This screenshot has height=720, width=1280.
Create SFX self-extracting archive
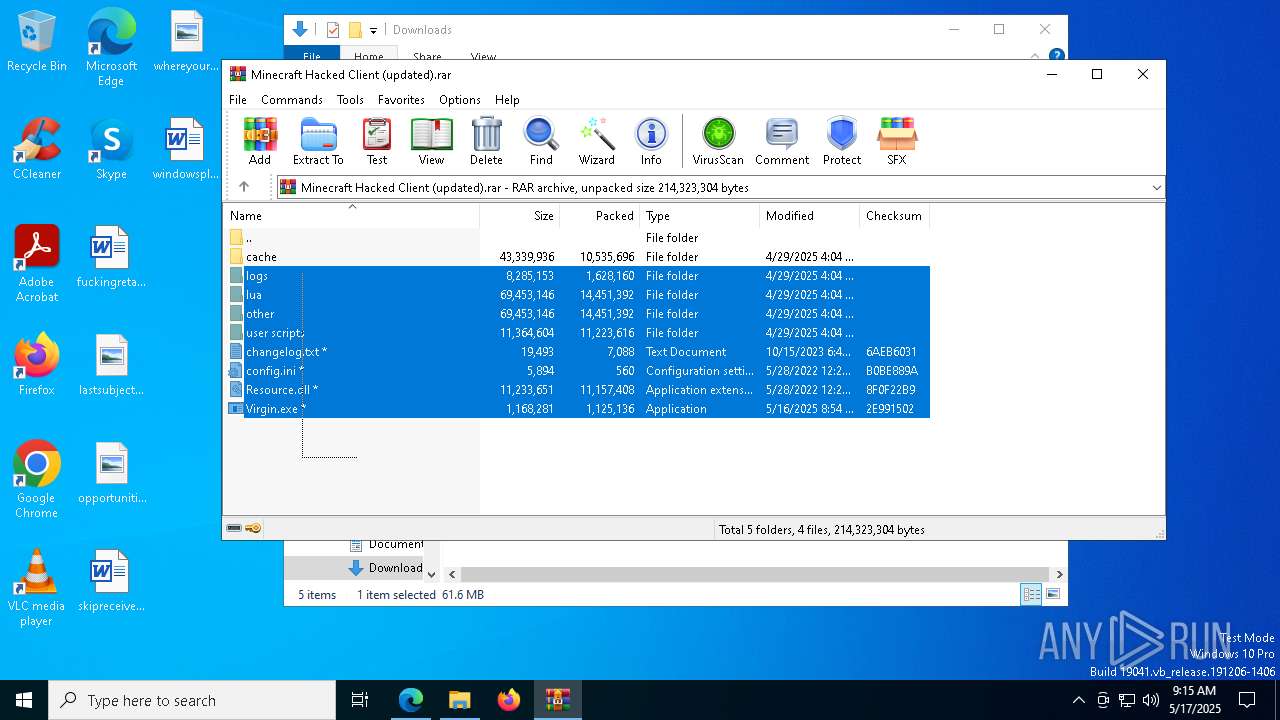tap(897, 141)
